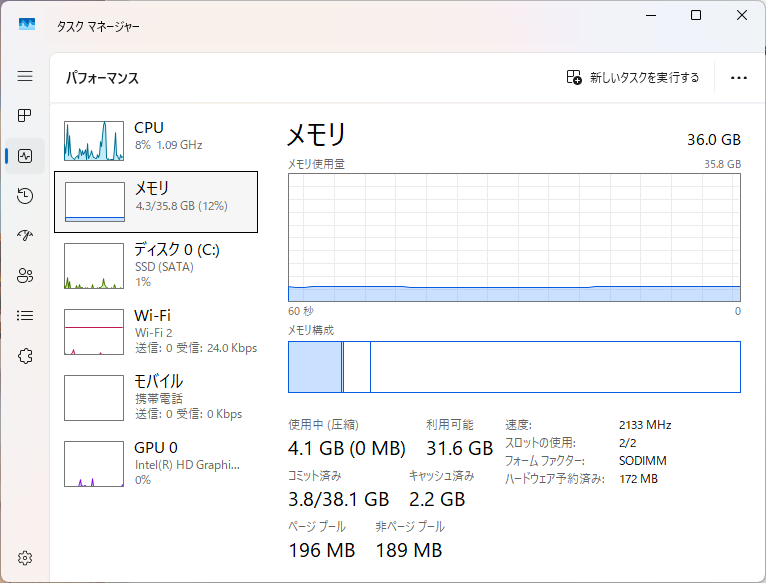Open the hamburger navigation menu

click(x=25, y=76)
